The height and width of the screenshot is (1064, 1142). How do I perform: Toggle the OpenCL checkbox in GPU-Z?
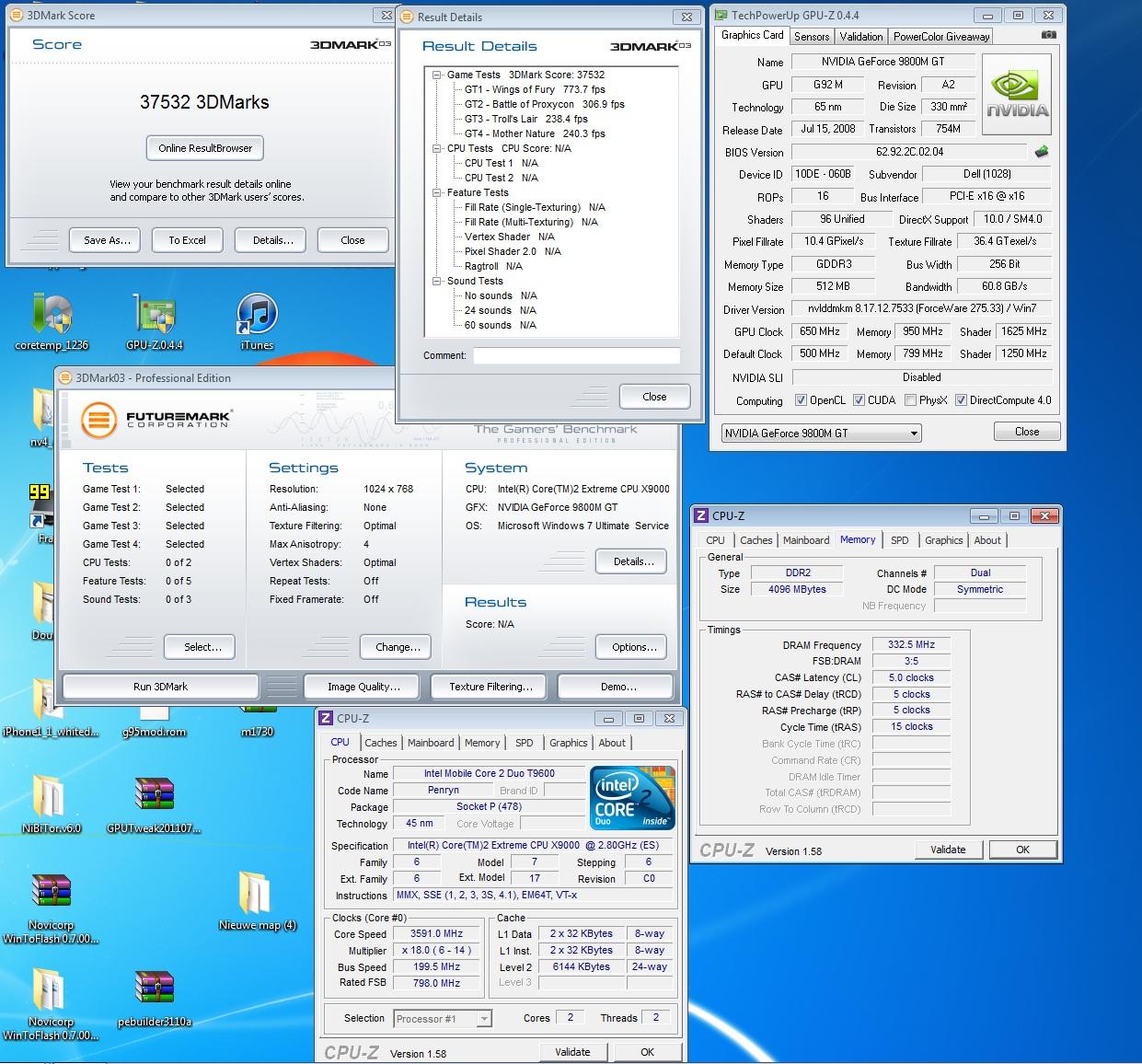pos(802,400)
